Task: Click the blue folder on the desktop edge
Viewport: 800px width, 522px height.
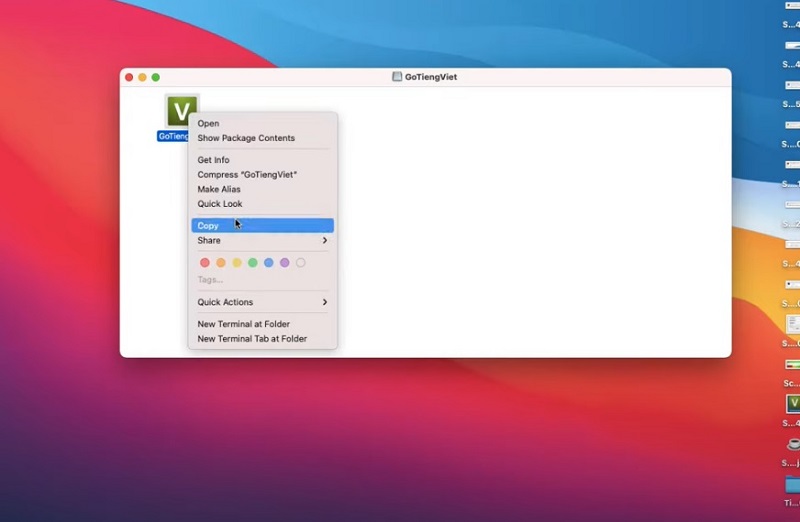Action: (792, 484)
